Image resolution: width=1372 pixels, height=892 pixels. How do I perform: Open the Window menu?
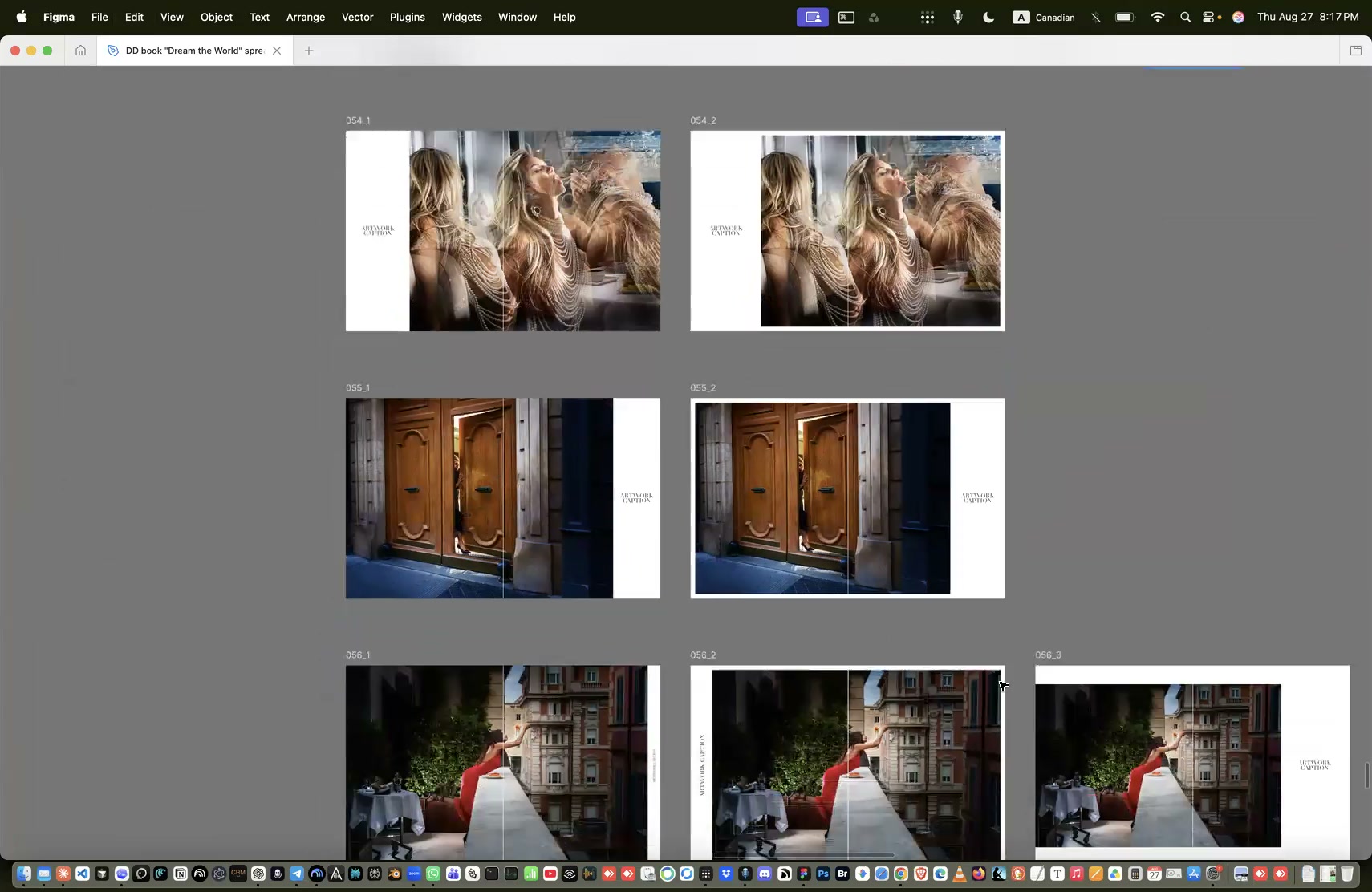518,17
